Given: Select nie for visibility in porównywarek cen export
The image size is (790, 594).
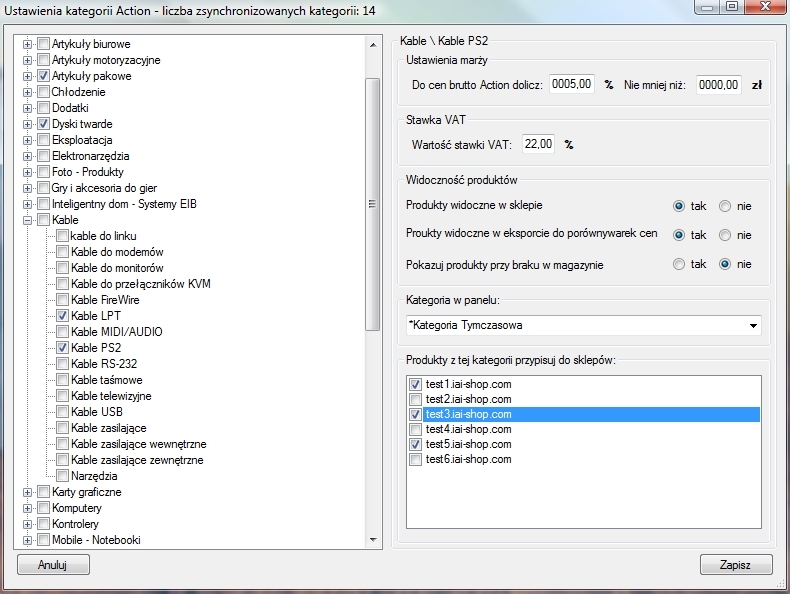Looking at the screenshot, I should (x=725, y=235).
